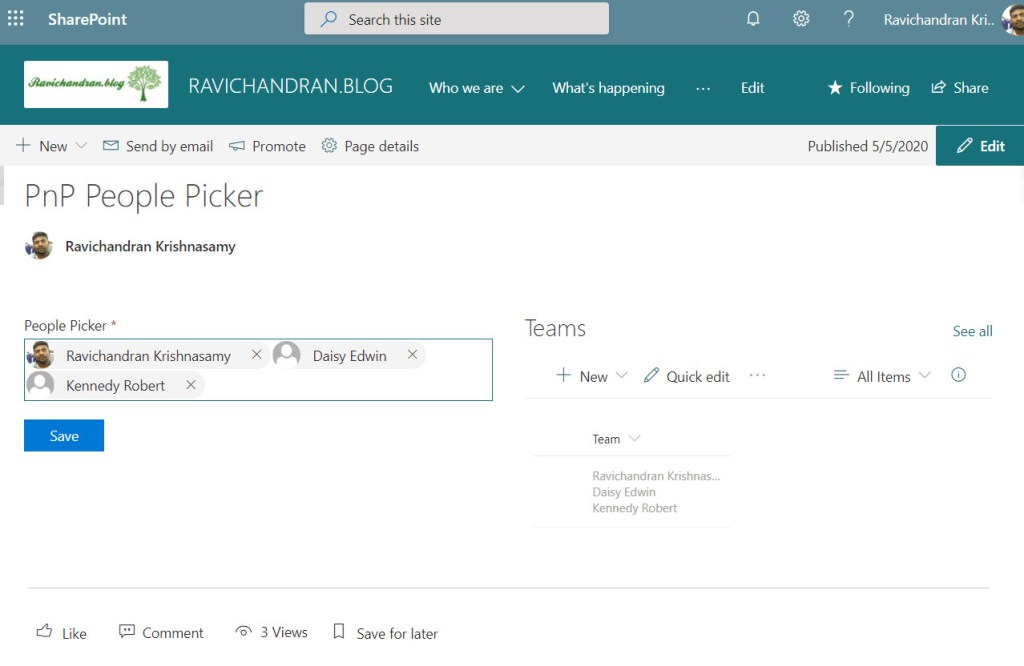1024x666 pixels.
Task: Remove Daisy Edwin from the people picker
Action: 412,354
